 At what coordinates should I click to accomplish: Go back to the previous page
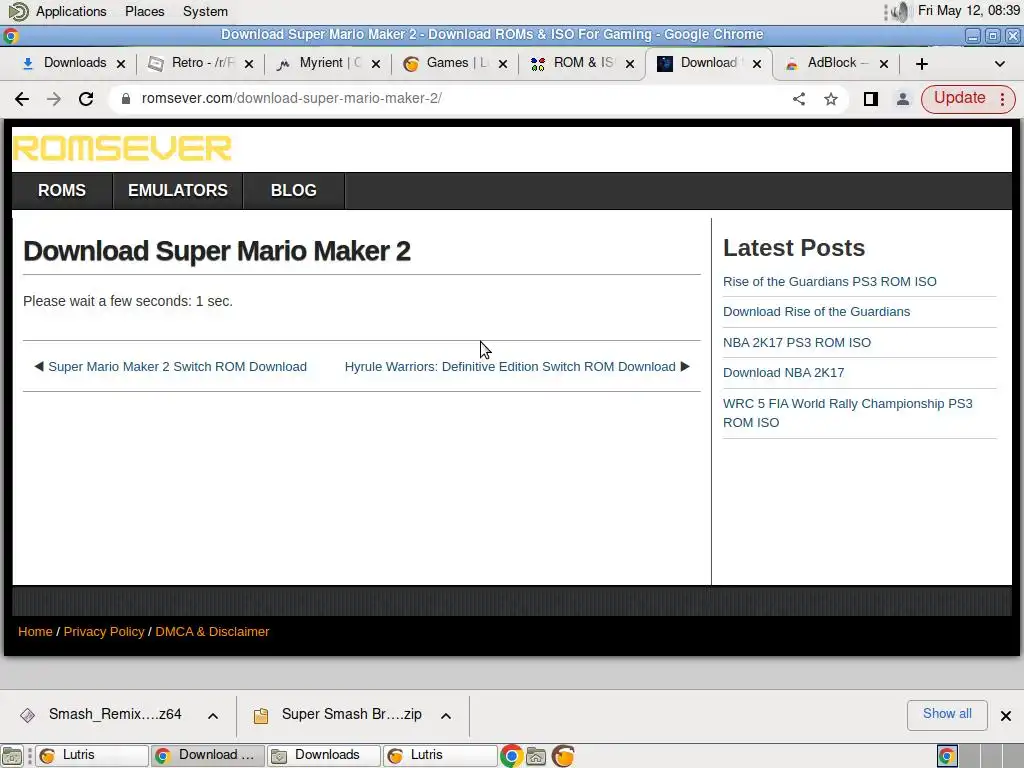22,99
